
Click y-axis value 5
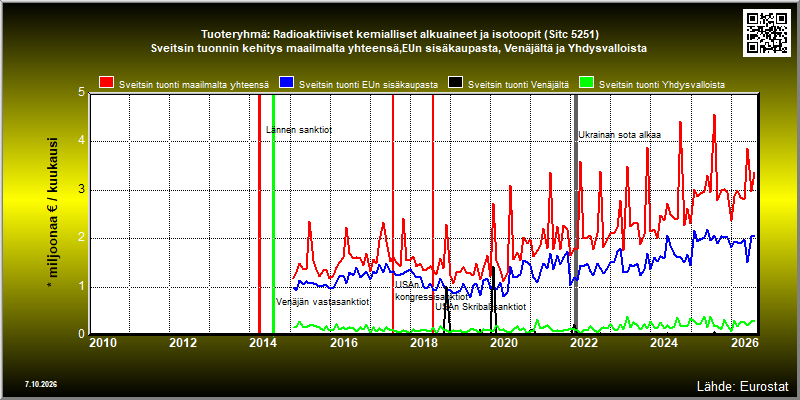[81, 93]
